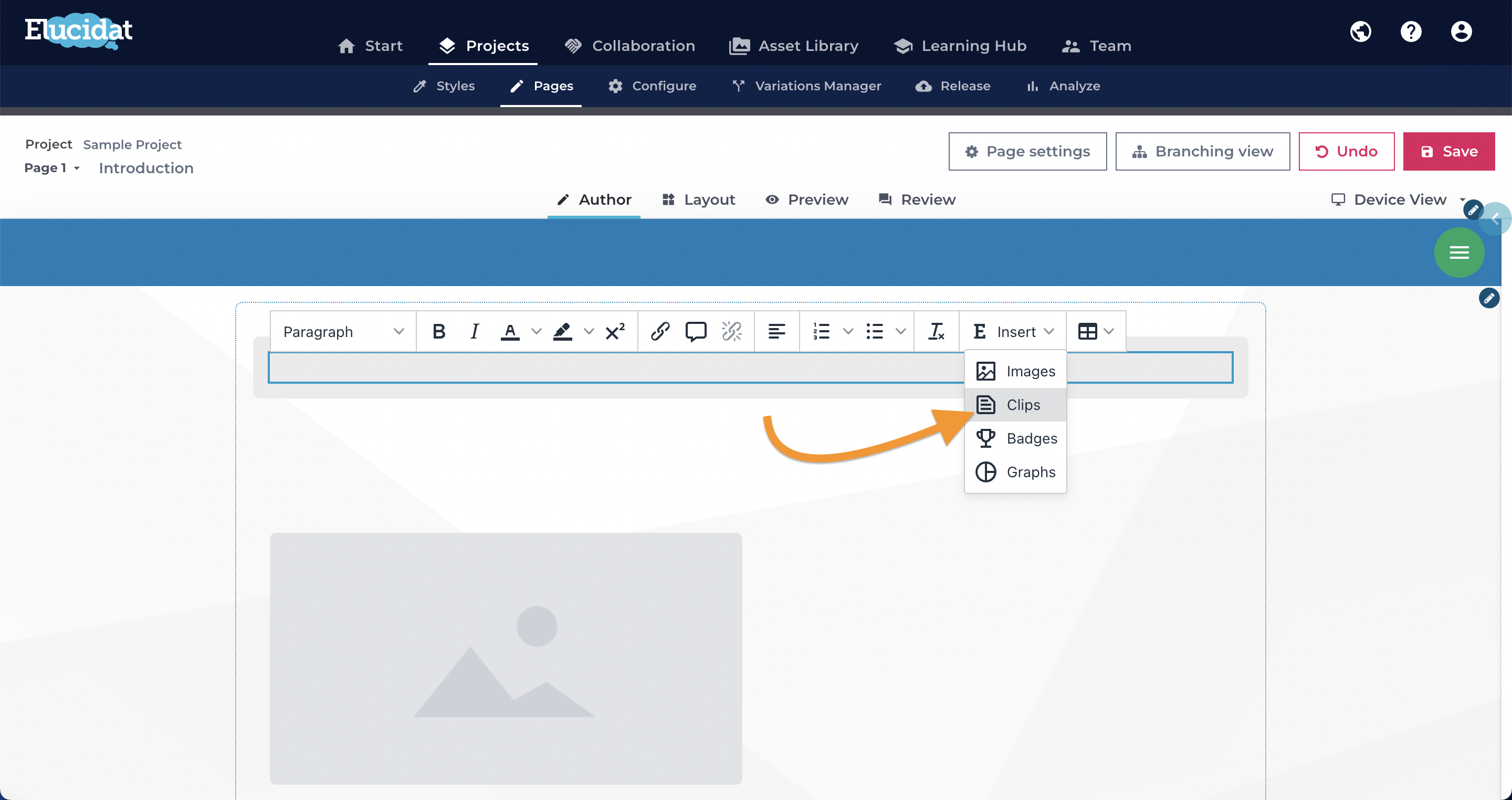Viewport: 1512px width, 800px height.
Task: Click the speech bubble tooltip icon
Action: 696,332
